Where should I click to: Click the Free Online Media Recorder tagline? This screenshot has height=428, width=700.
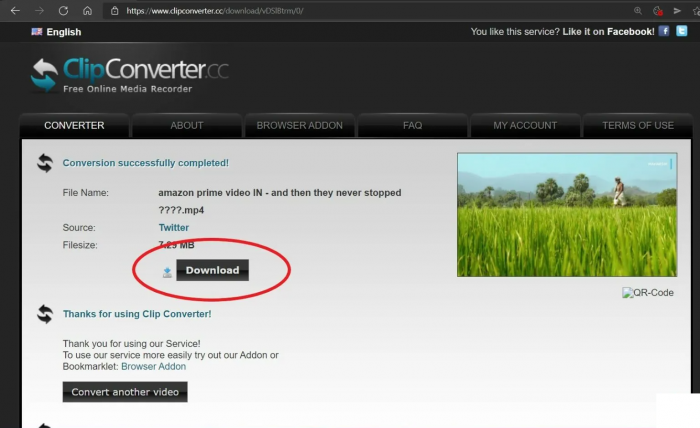pos(128,89)
